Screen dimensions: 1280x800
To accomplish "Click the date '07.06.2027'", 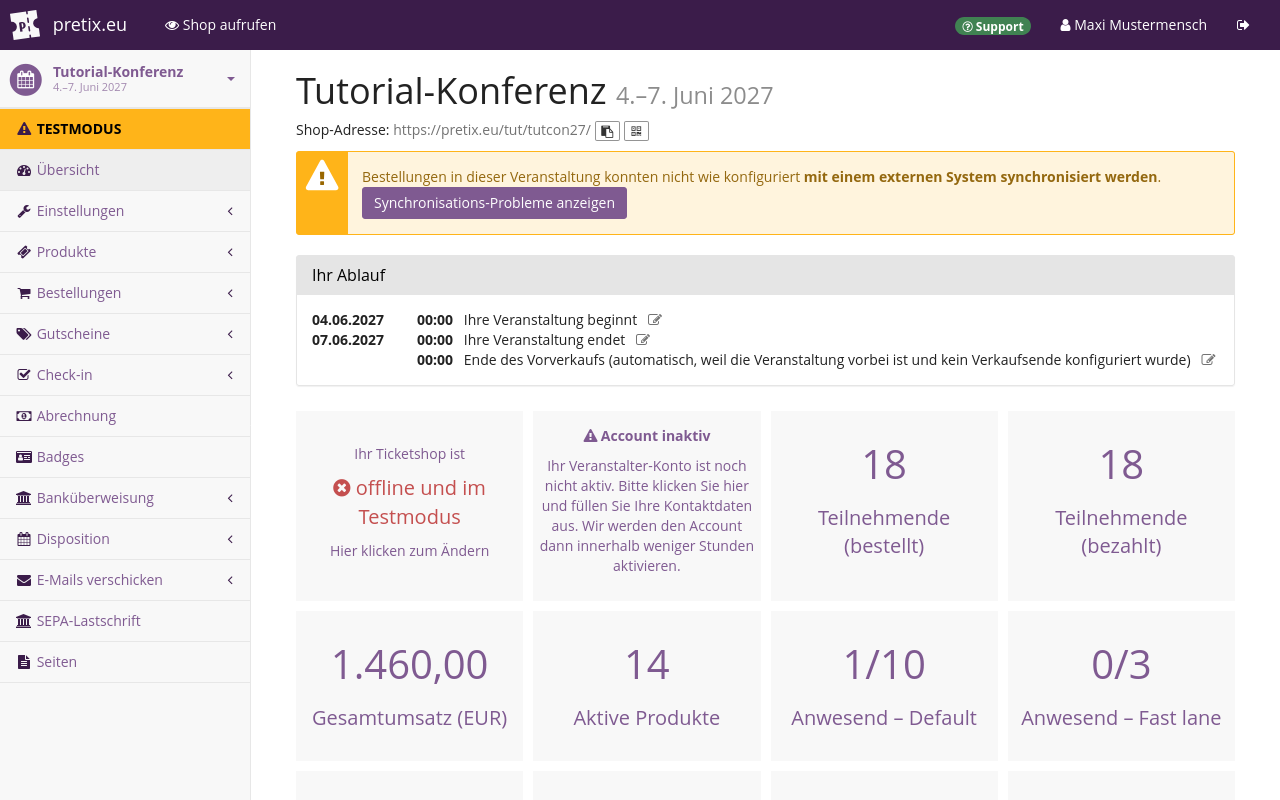I will point(348,340).
